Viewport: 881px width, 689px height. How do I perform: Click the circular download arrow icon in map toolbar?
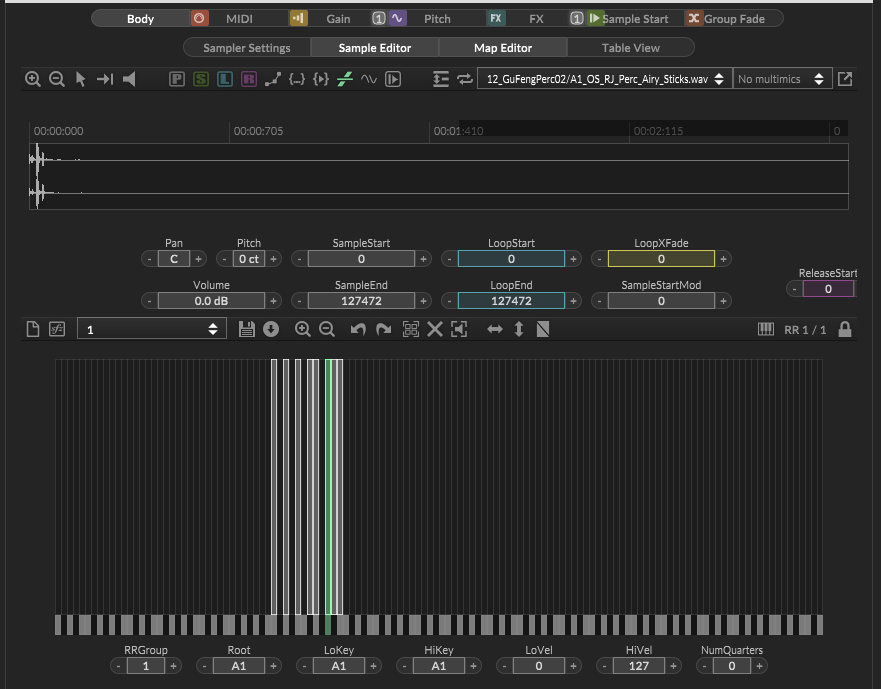coord(271,329)
